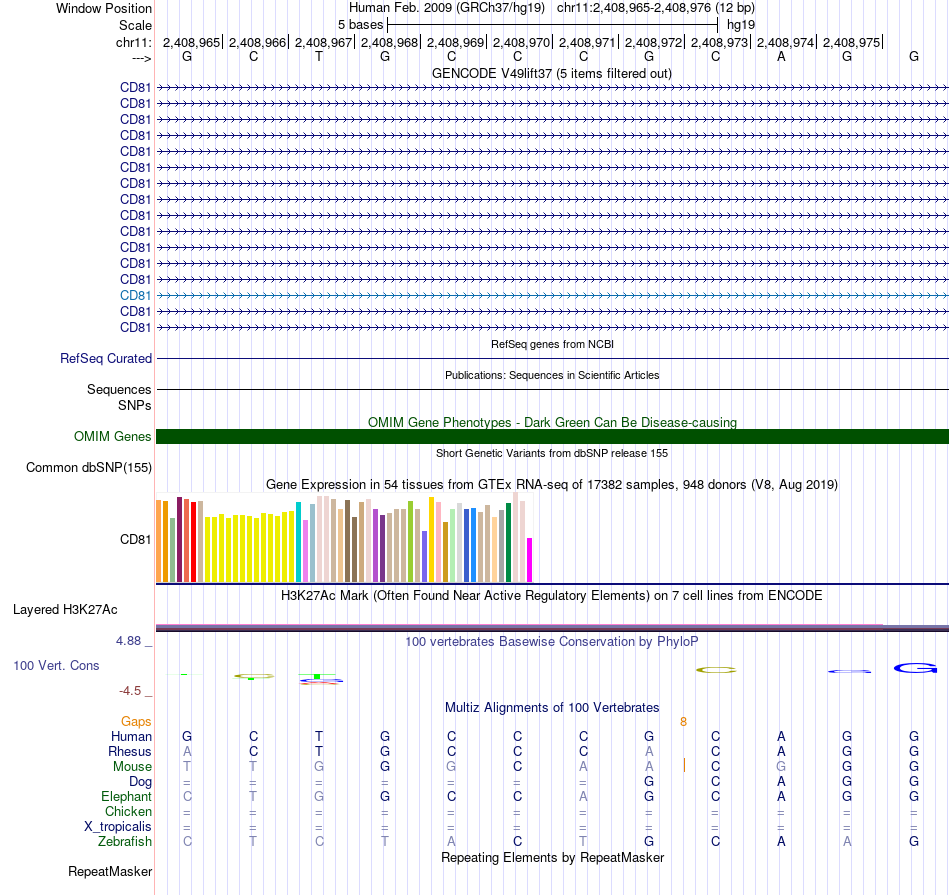Select the Rhesus alignment row label
950x895 pixels.
coord(130,751)
